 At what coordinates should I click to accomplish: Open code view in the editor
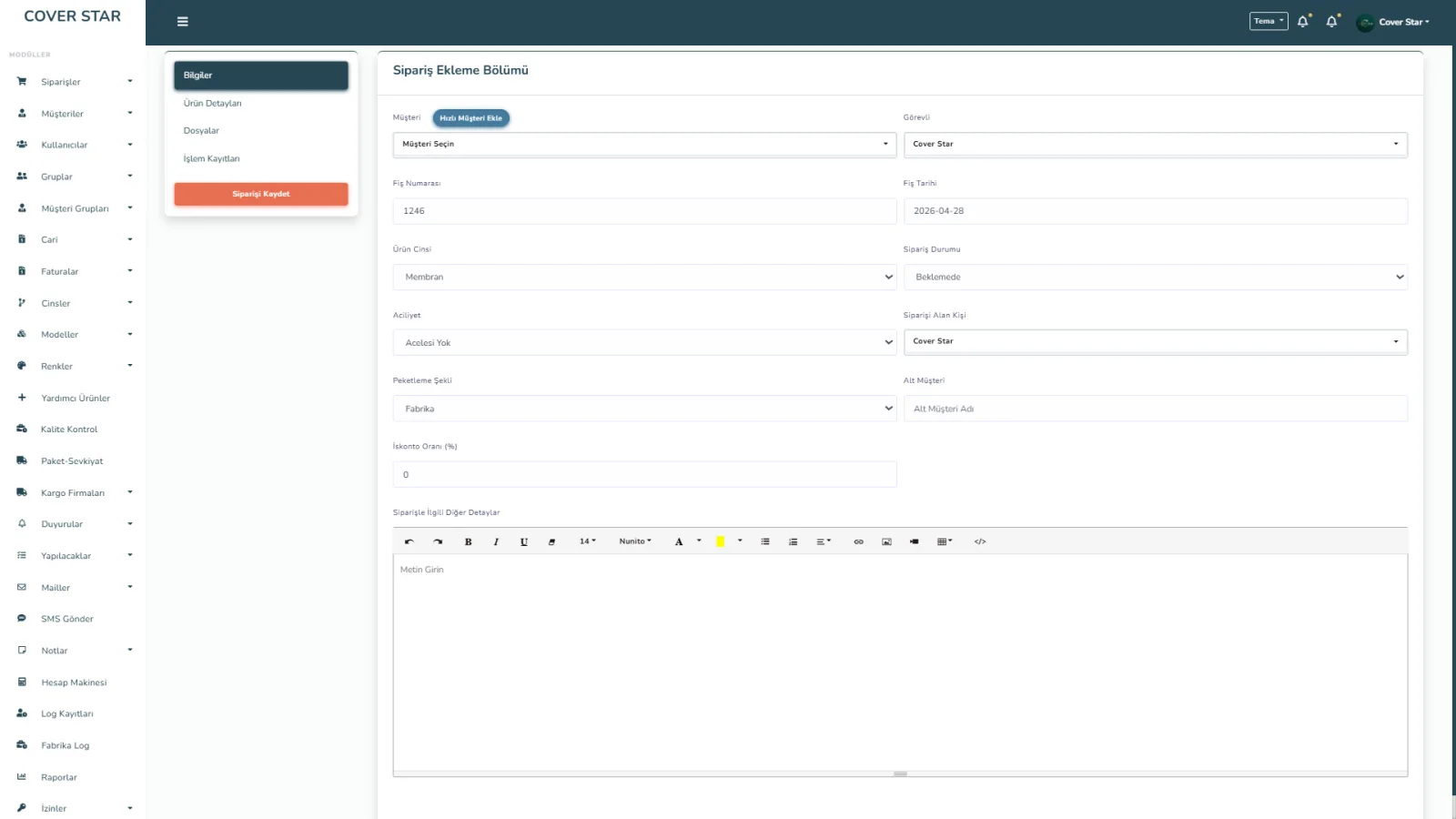(x=980, y=541)
